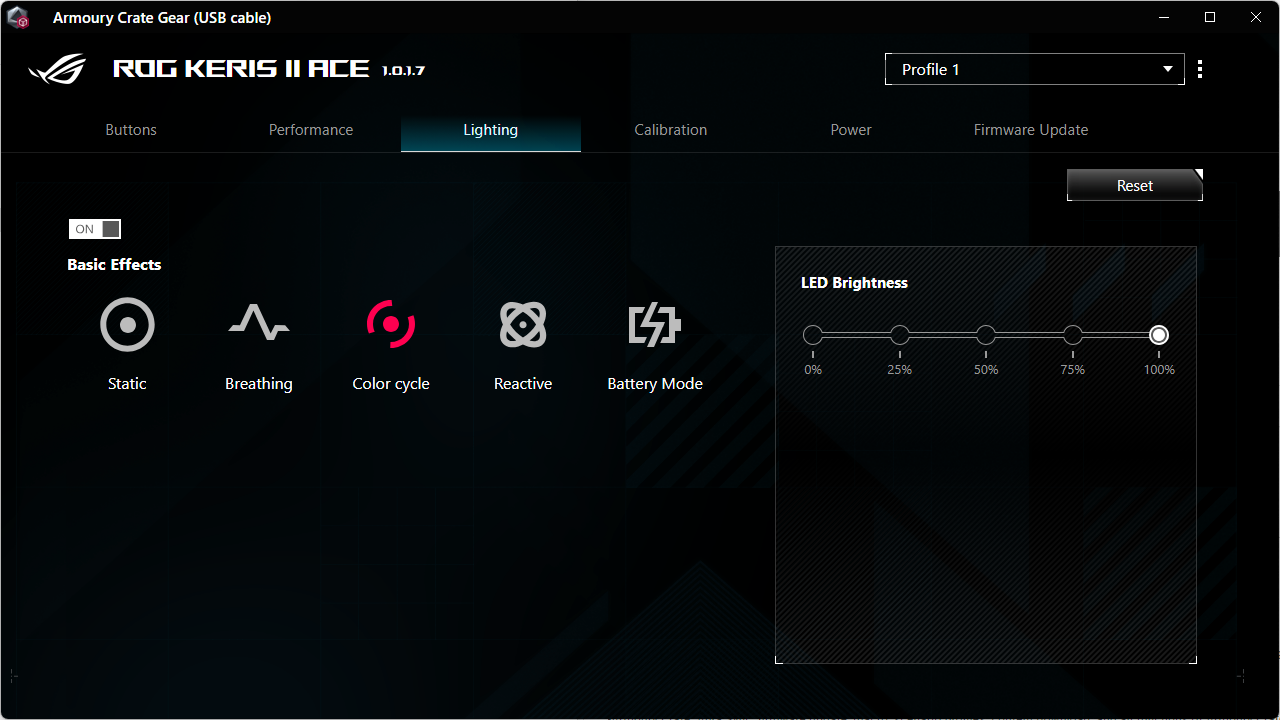
Task: Expand the Profile 1 dropdown
Action: point(1035,69)
